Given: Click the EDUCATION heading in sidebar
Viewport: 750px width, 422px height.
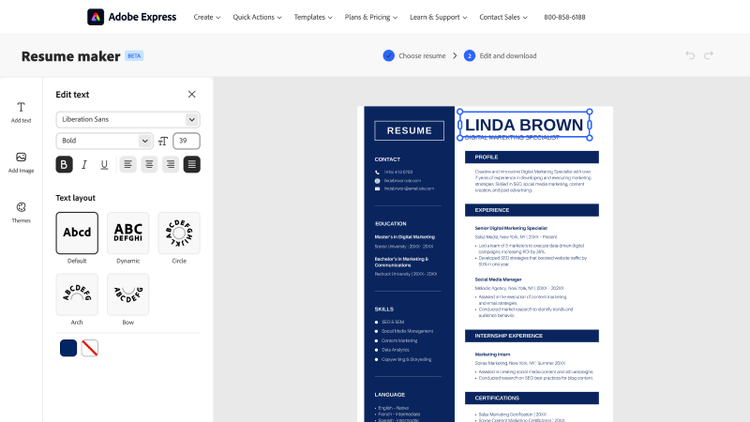Looking at the screenshot, I should tap(391, 223).
